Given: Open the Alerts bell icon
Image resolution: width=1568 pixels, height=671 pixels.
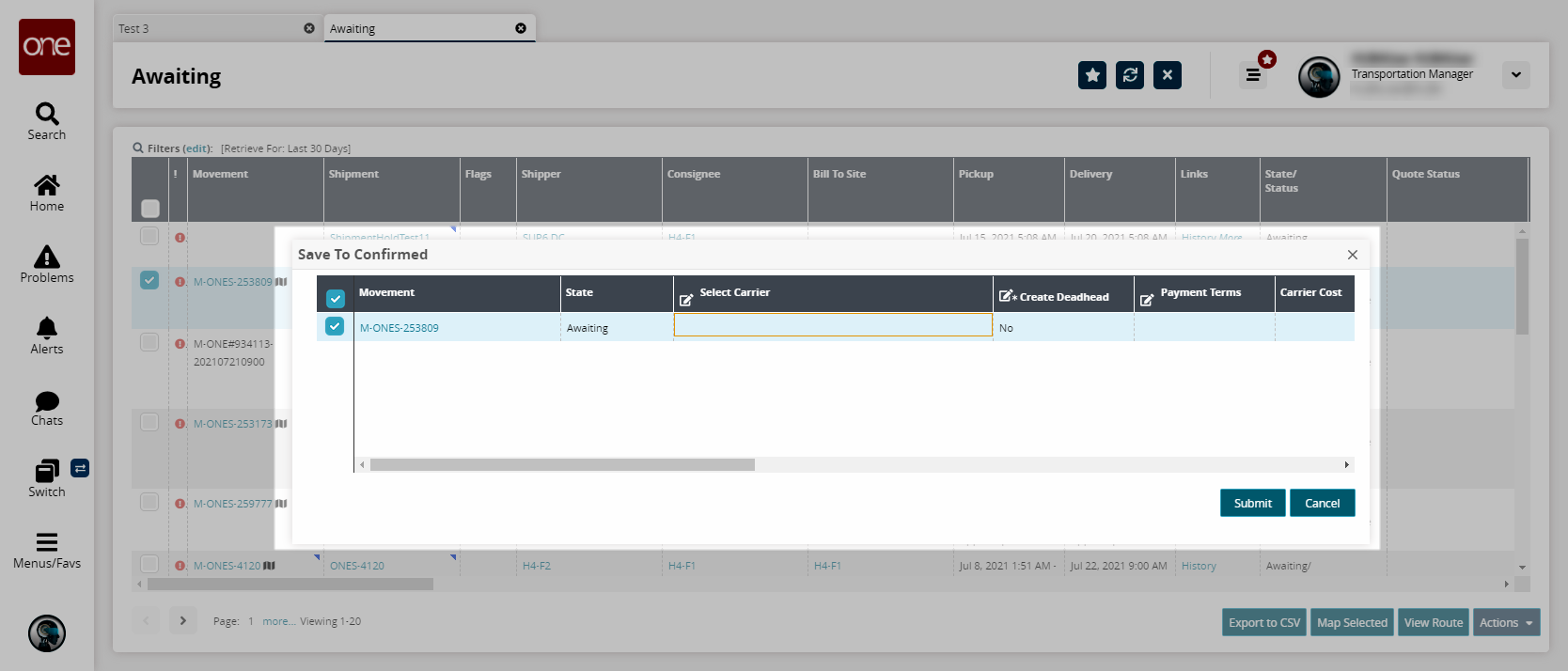Looking at the screenshot, I should click(x=47, y=328).
